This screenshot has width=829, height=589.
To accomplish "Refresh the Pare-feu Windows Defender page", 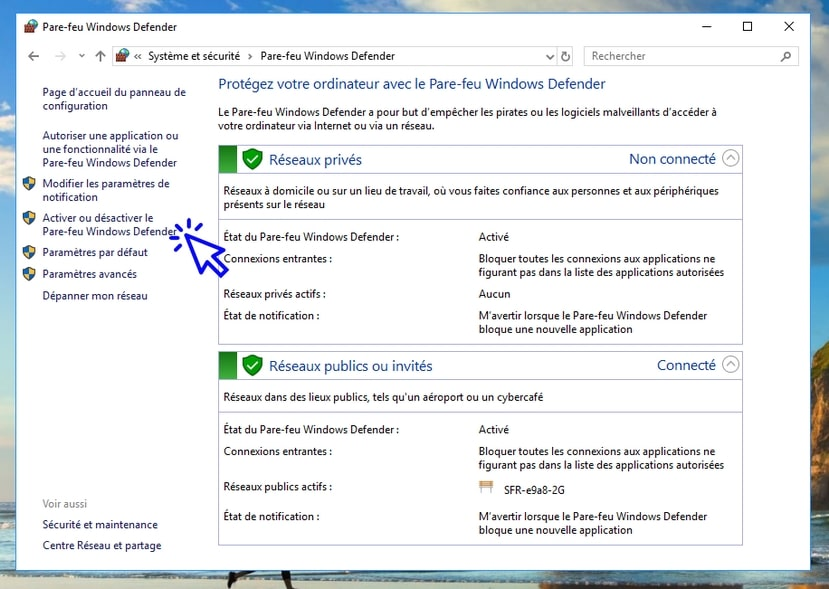I will pyautogui.click(x=566, y=56).
